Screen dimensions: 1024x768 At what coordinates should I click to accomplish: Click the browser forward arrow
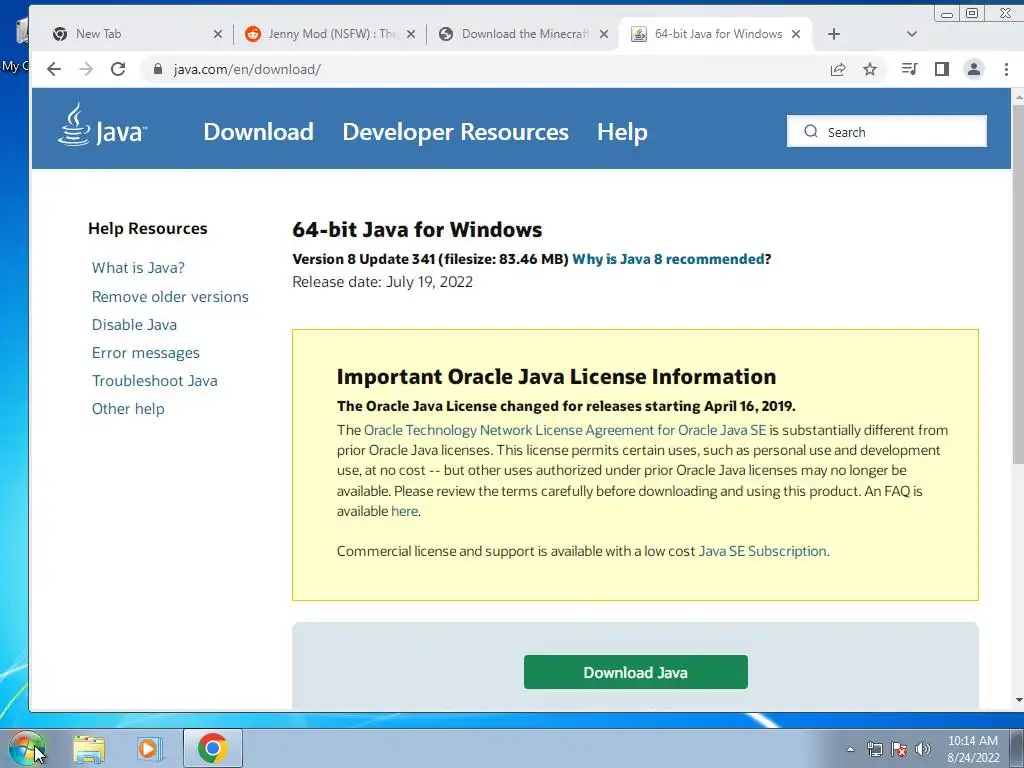86,69
